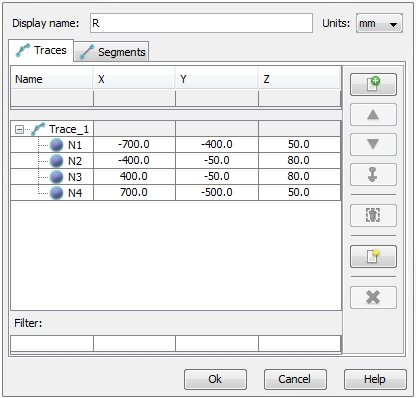416x398 pixels.
Task: Click the Name column header
Action: click(52, 79)
